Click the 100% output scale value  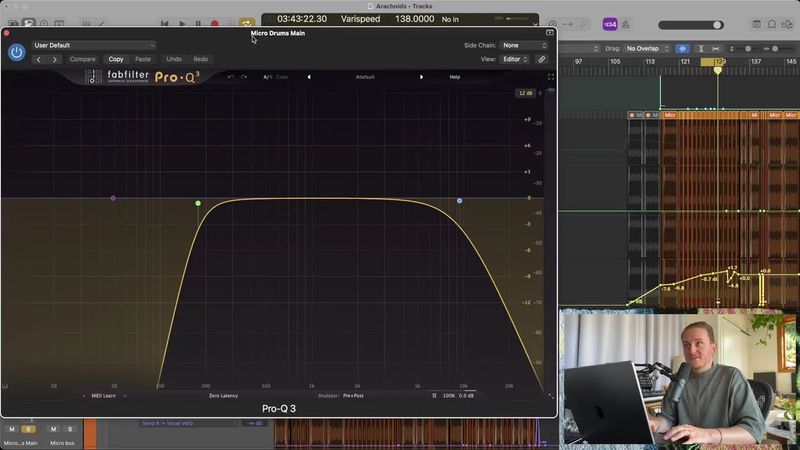point(448,396)
